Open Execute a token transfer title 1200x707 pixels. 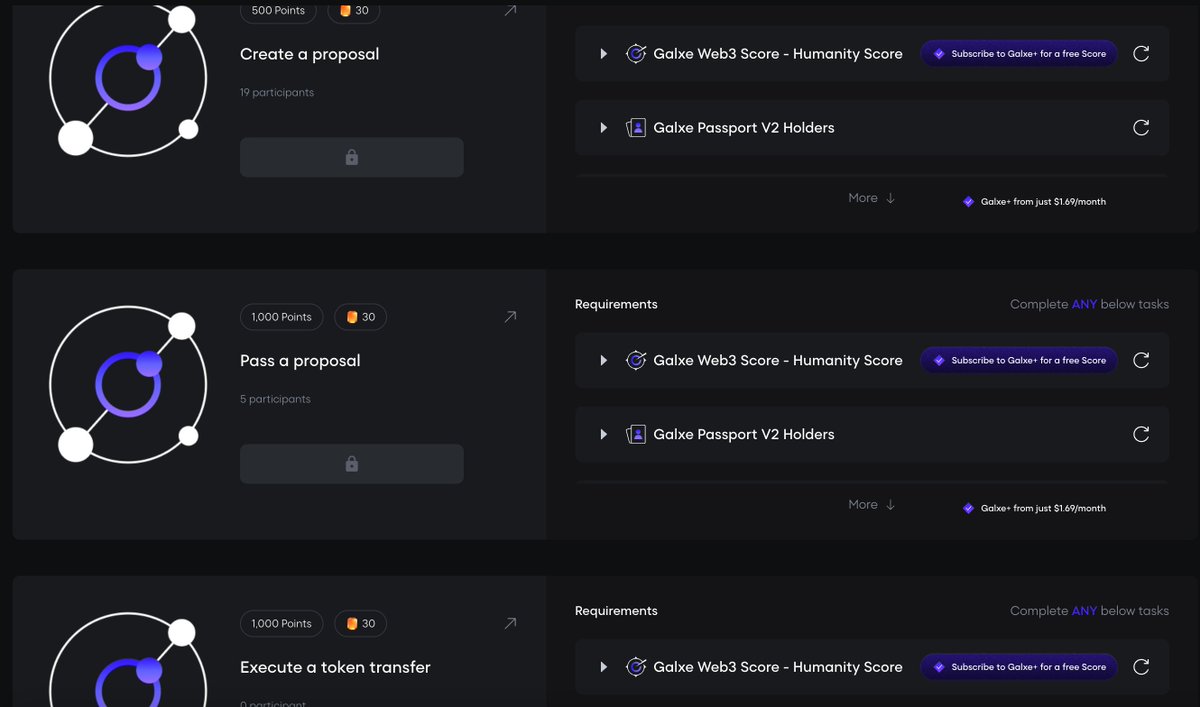[335, 667]
